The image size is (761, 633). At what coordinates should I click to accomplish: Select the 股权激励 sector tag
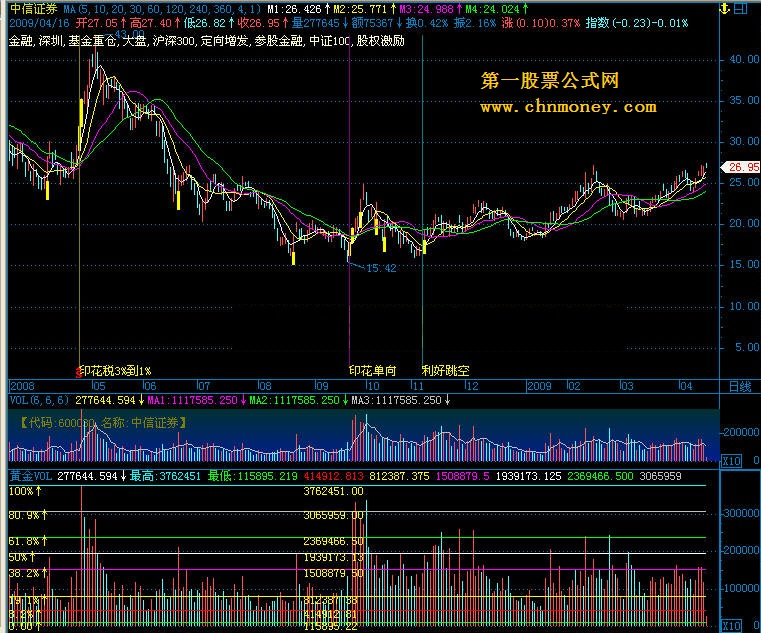tap(380, 41)
